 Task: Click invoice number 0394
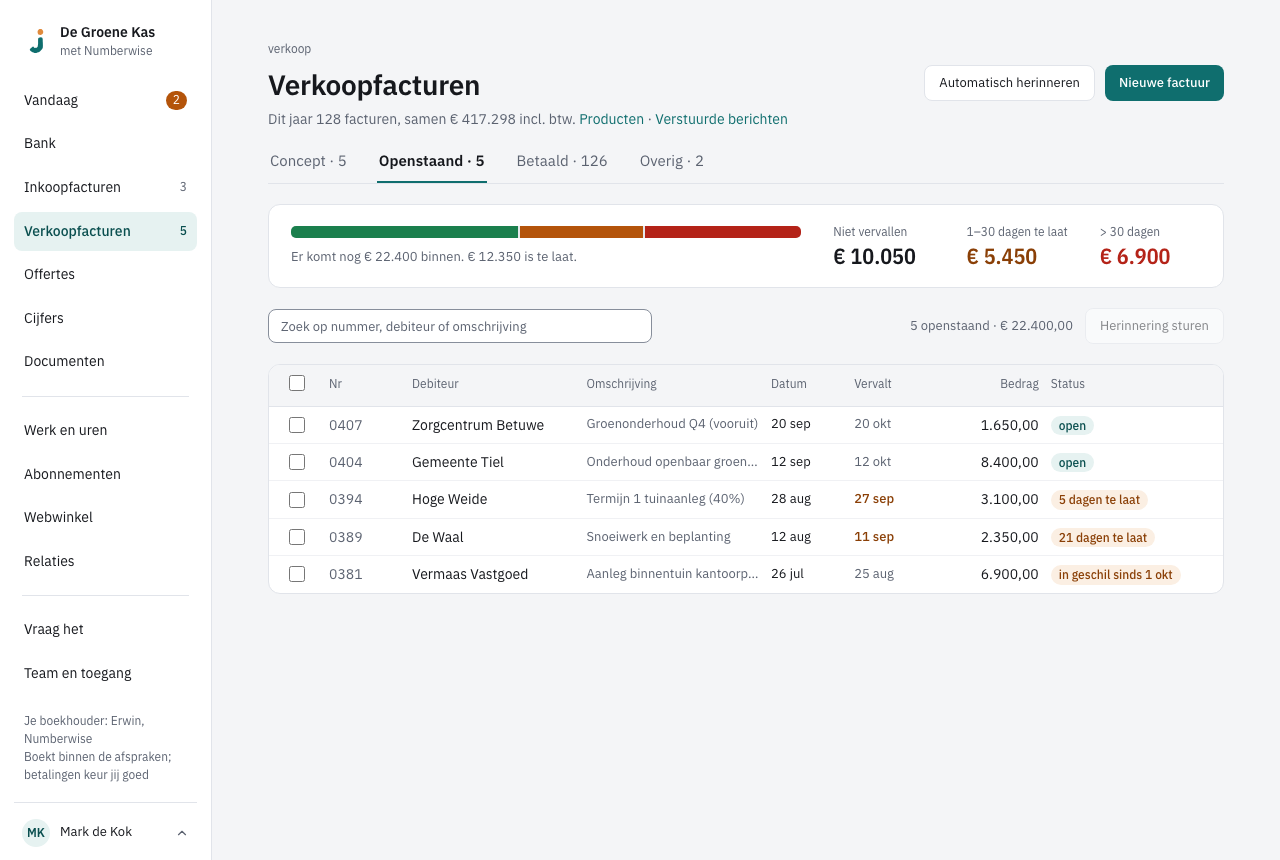346,499
